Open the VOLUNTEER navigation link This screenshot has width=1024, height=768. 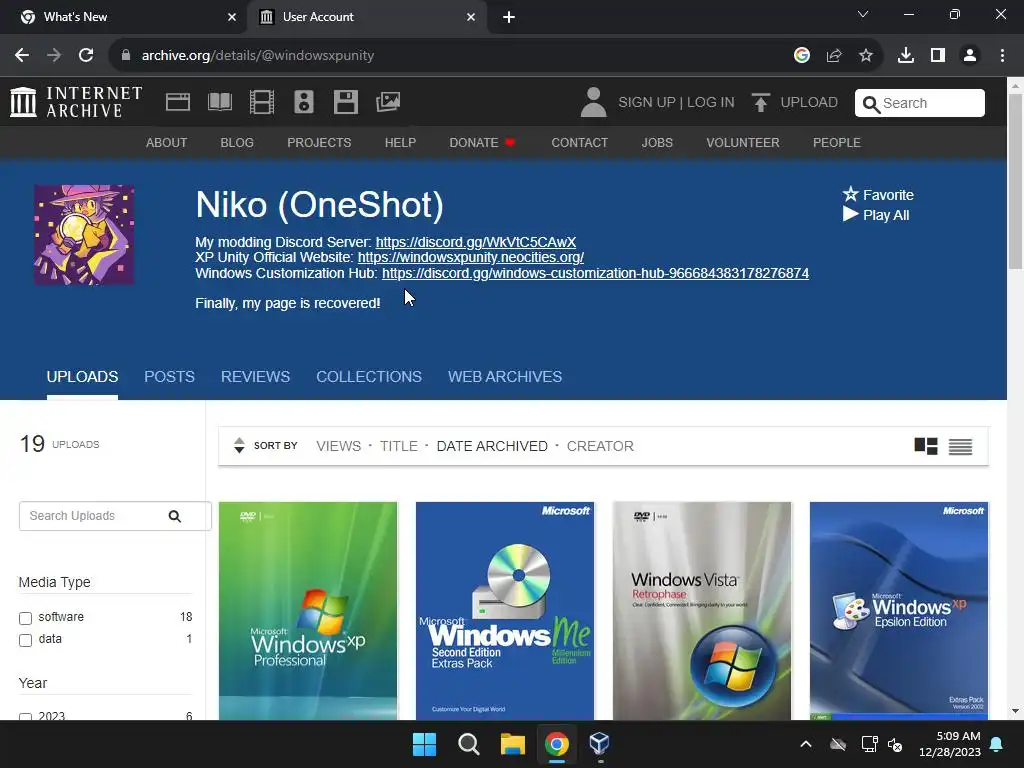coord(743,142)
